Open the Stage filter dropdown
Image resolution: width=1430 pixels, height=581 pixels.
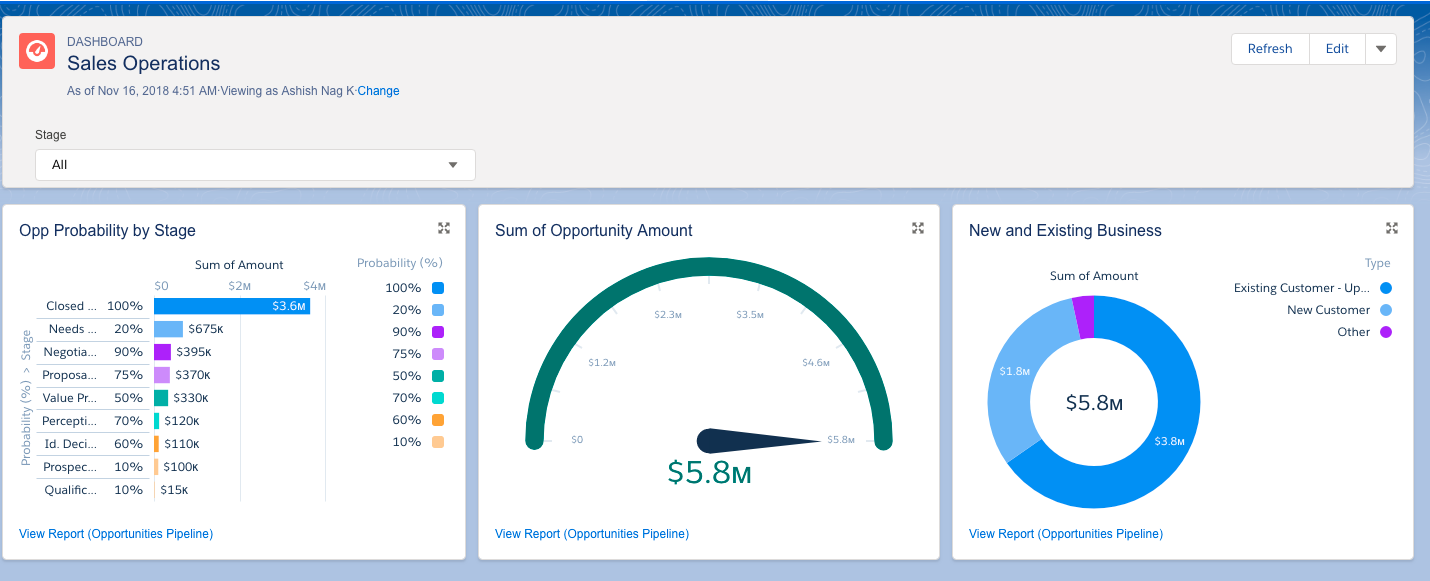click(255, 165)
